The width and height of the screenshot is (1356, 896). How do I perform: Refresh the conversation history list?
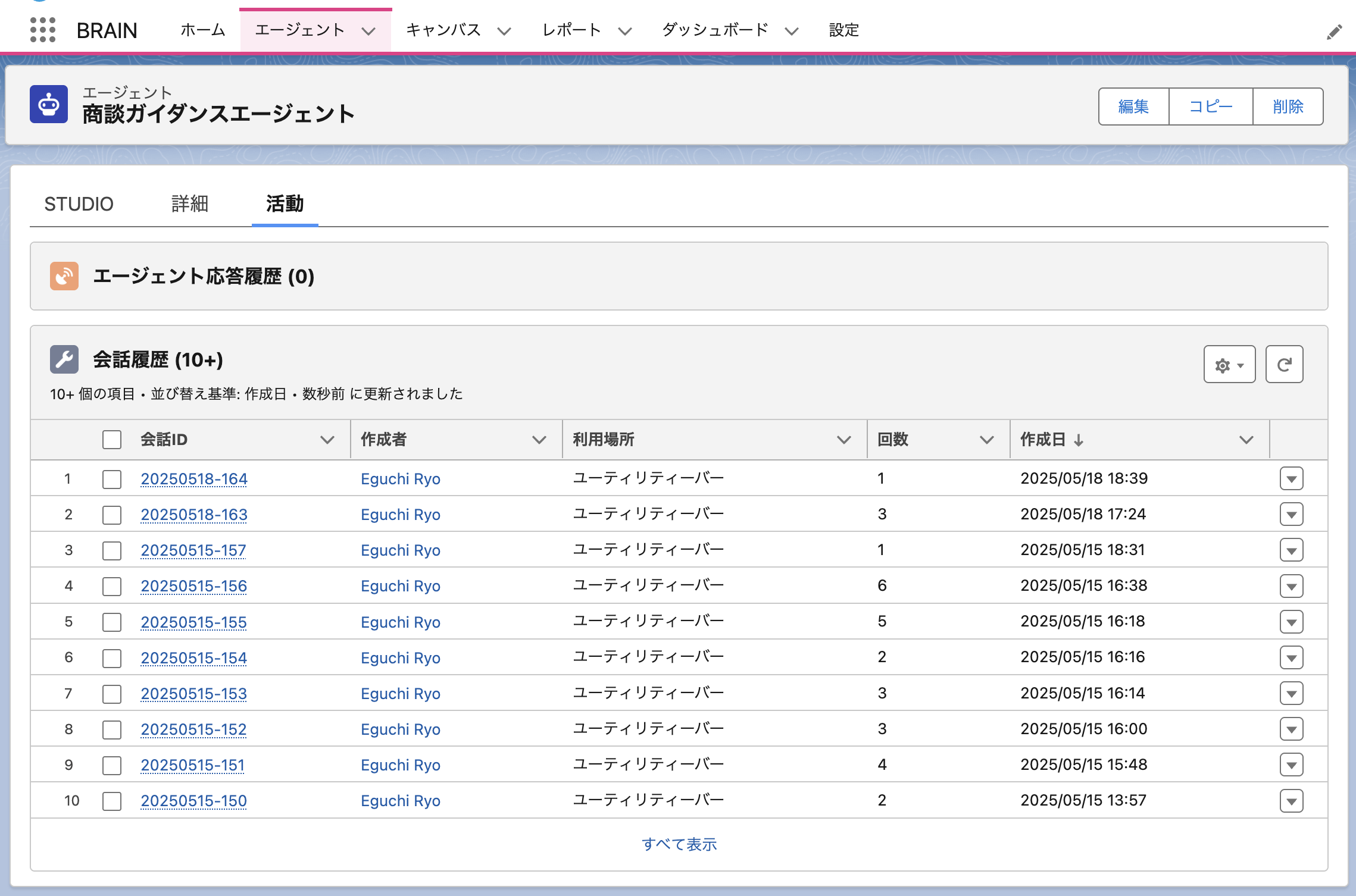click(x=1284, y=364)
